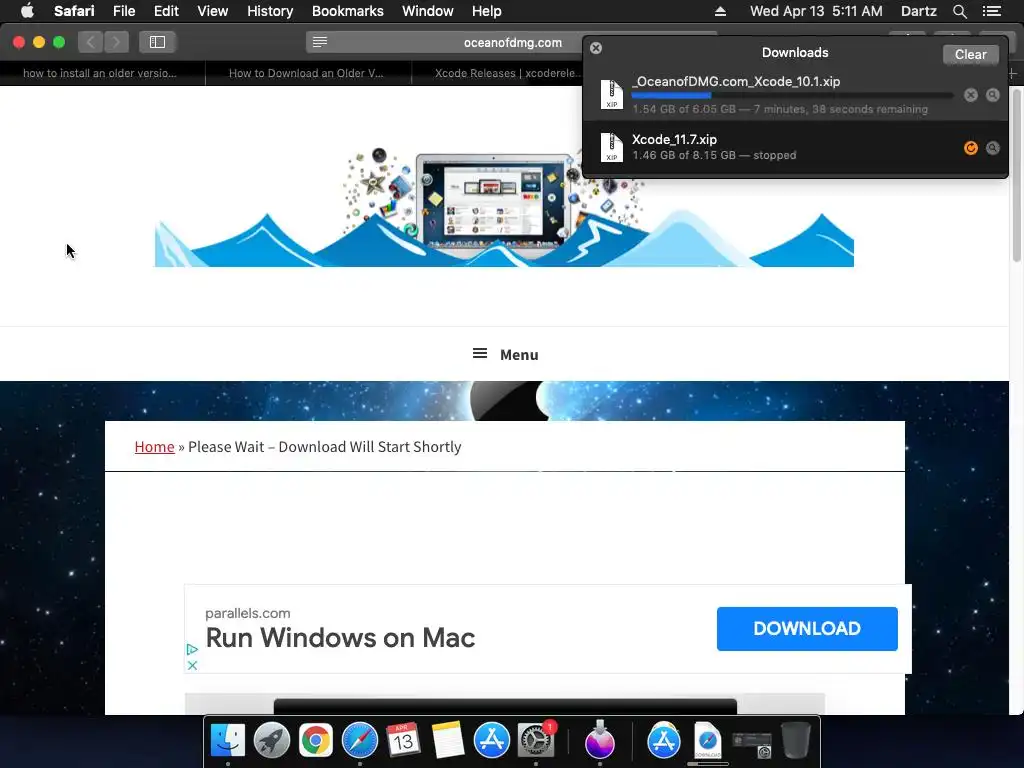Open Notification Center list icon
Image resolution: width=1024 pixels, height=768 pixels.
click(992, 11)
